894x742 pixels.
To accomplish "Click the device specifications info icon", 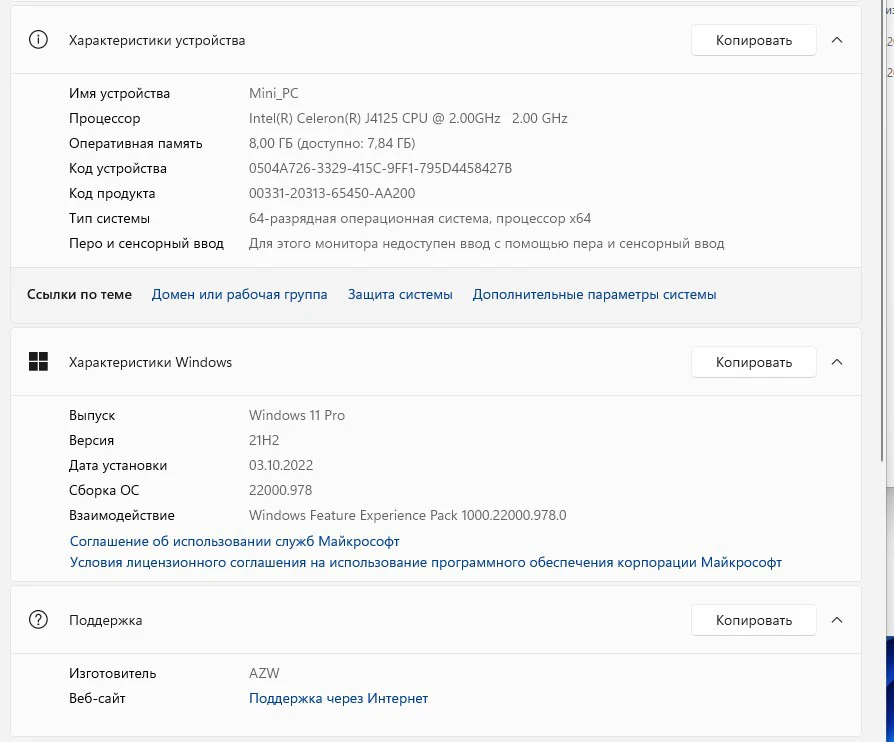I will pos(39,40).
